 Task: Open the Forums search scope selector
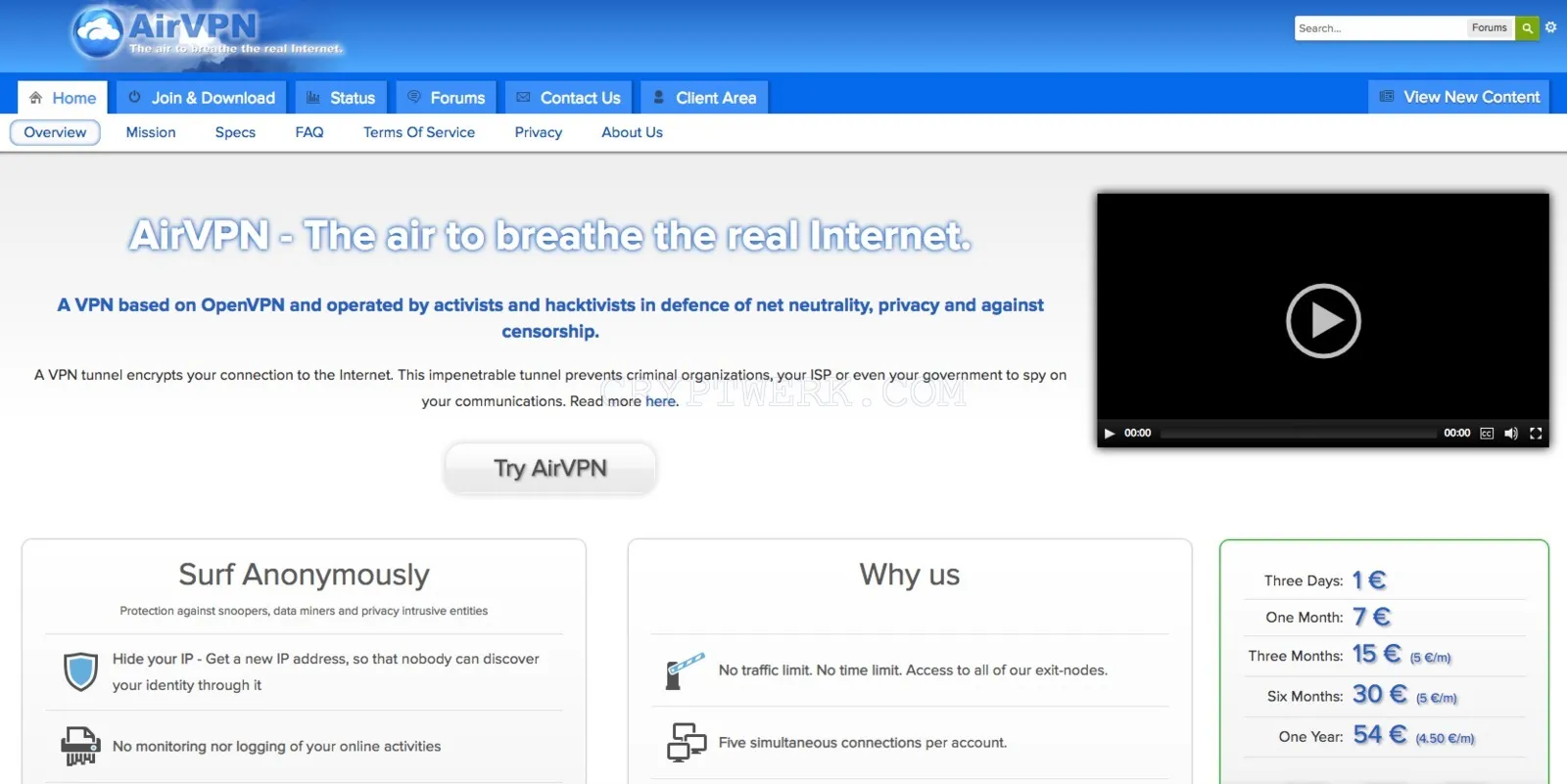[x=1489, y=28]
